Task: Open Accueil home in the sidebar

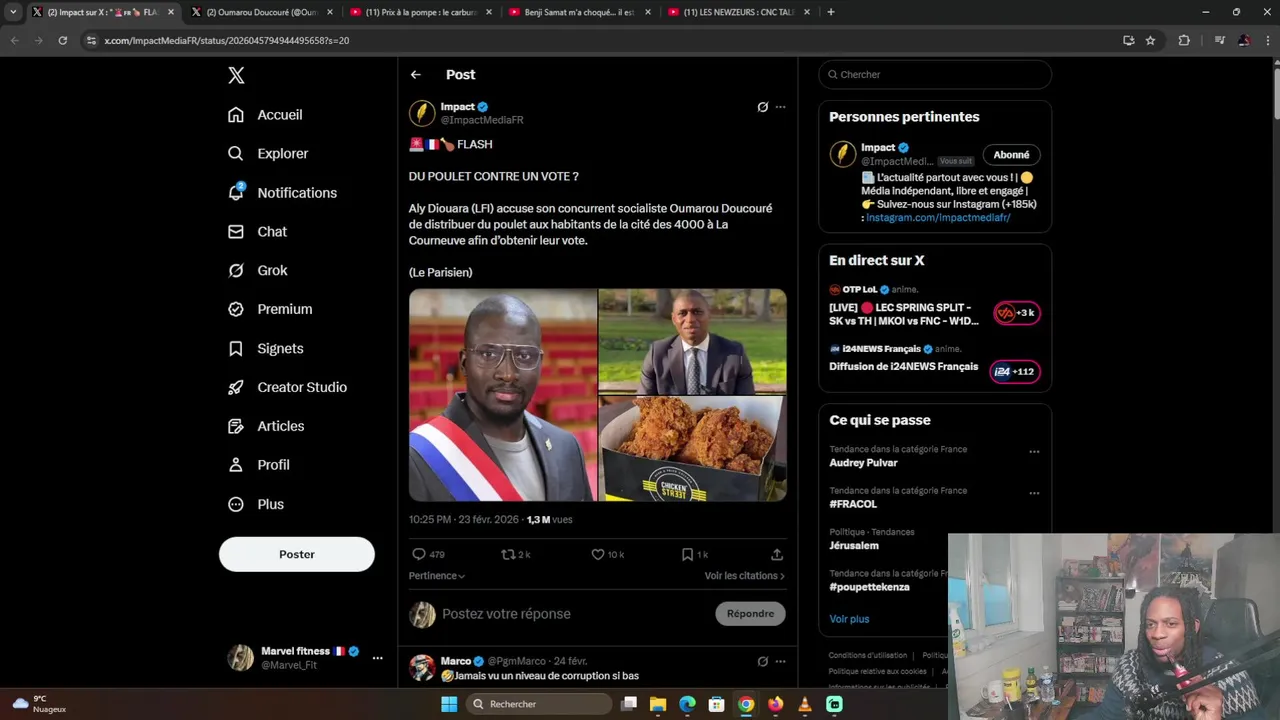Action: pos(266,115)
